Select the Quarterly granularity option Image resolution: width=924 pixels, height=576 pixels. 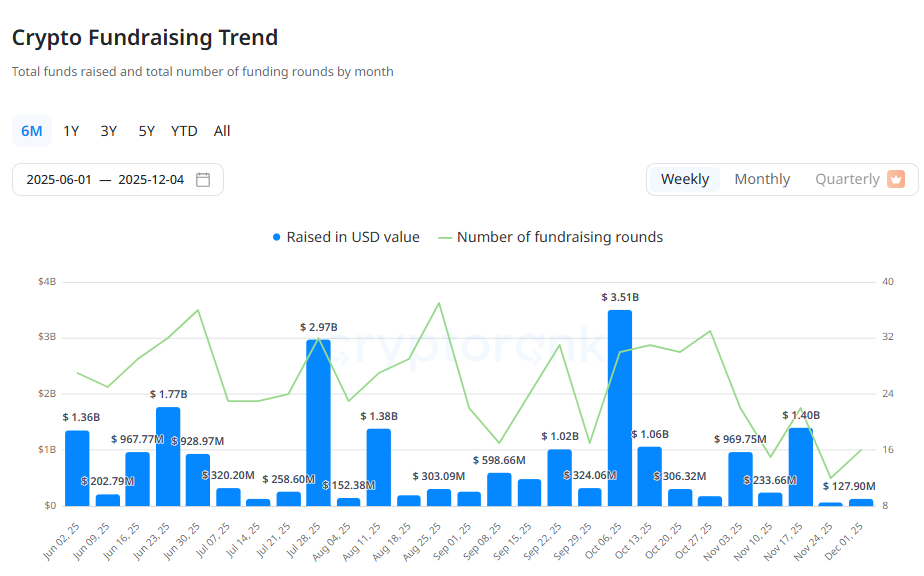pos(847,179)
